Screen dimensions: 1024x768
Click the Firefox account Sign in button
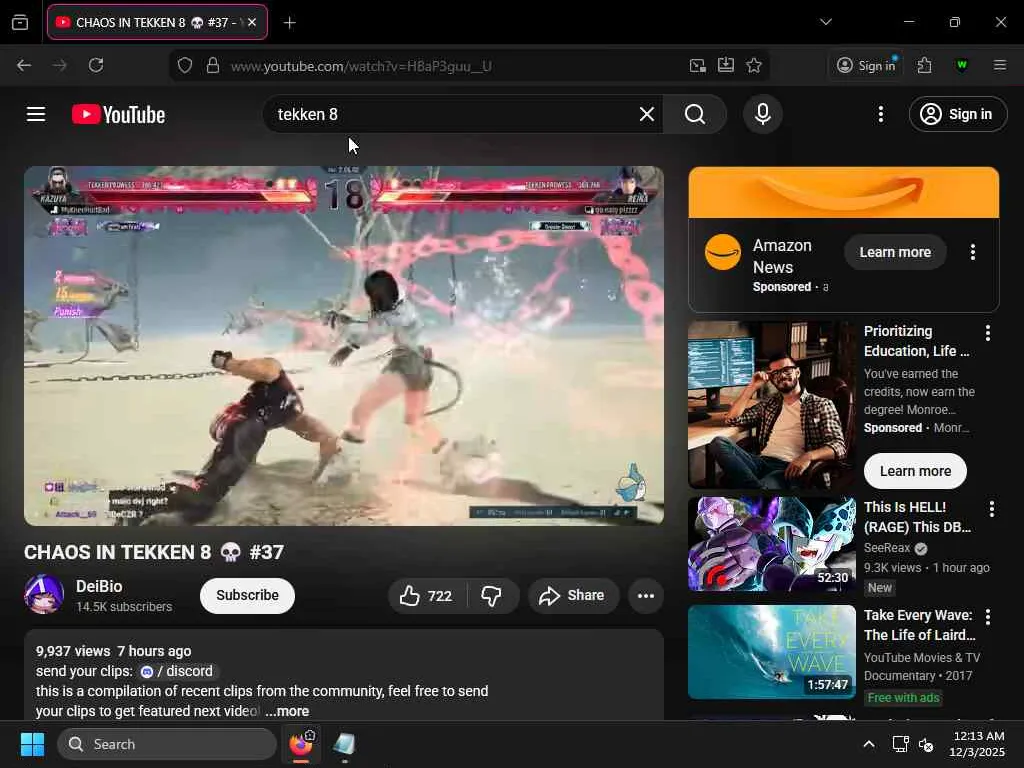[866, 65]
